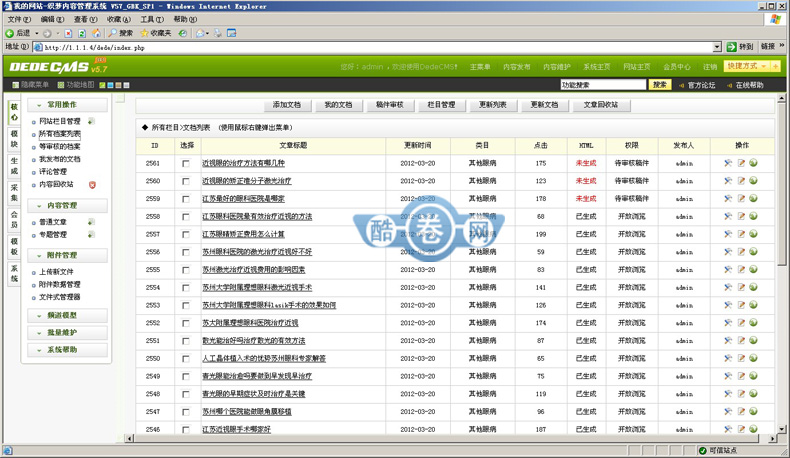Viewport: 790px width, 458px height.
Task: Click the 添加文档 button
Action: click(x=286, y=105)
